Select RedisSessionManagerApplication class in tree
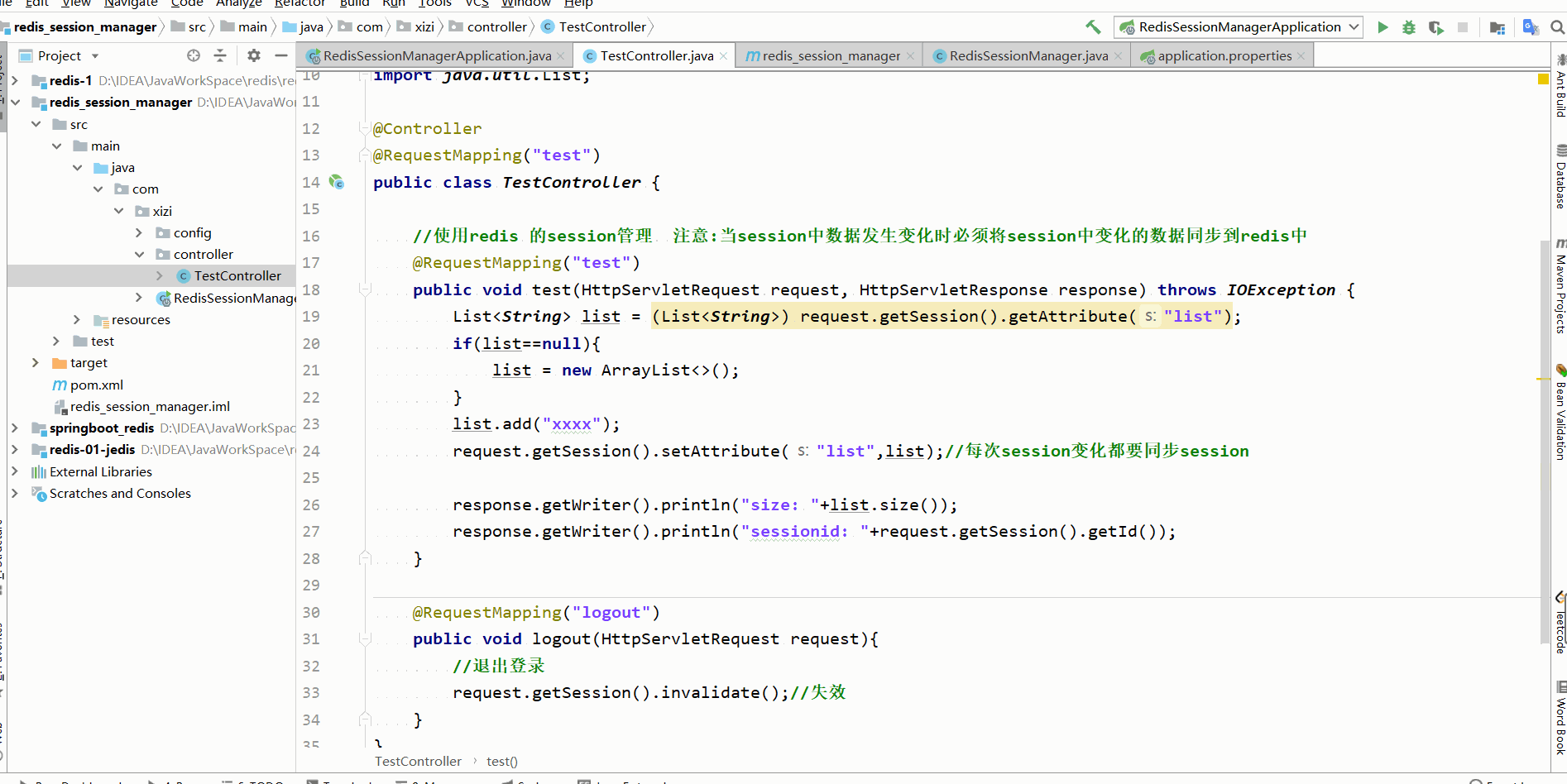 tap(226, 298)
